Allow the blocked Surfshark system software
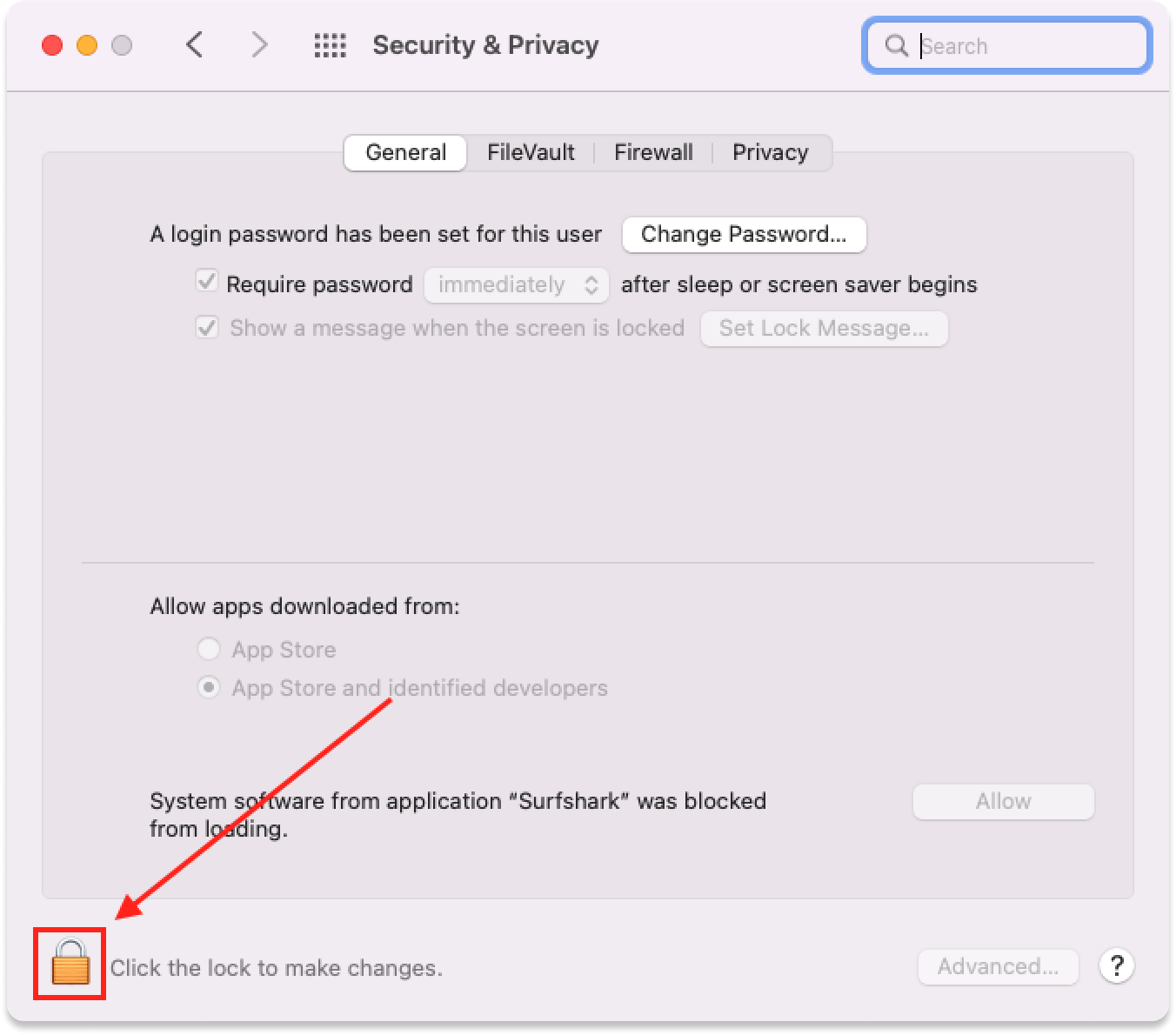The width and height of the screenshot is (1176, 1035). click(1003, 801)
